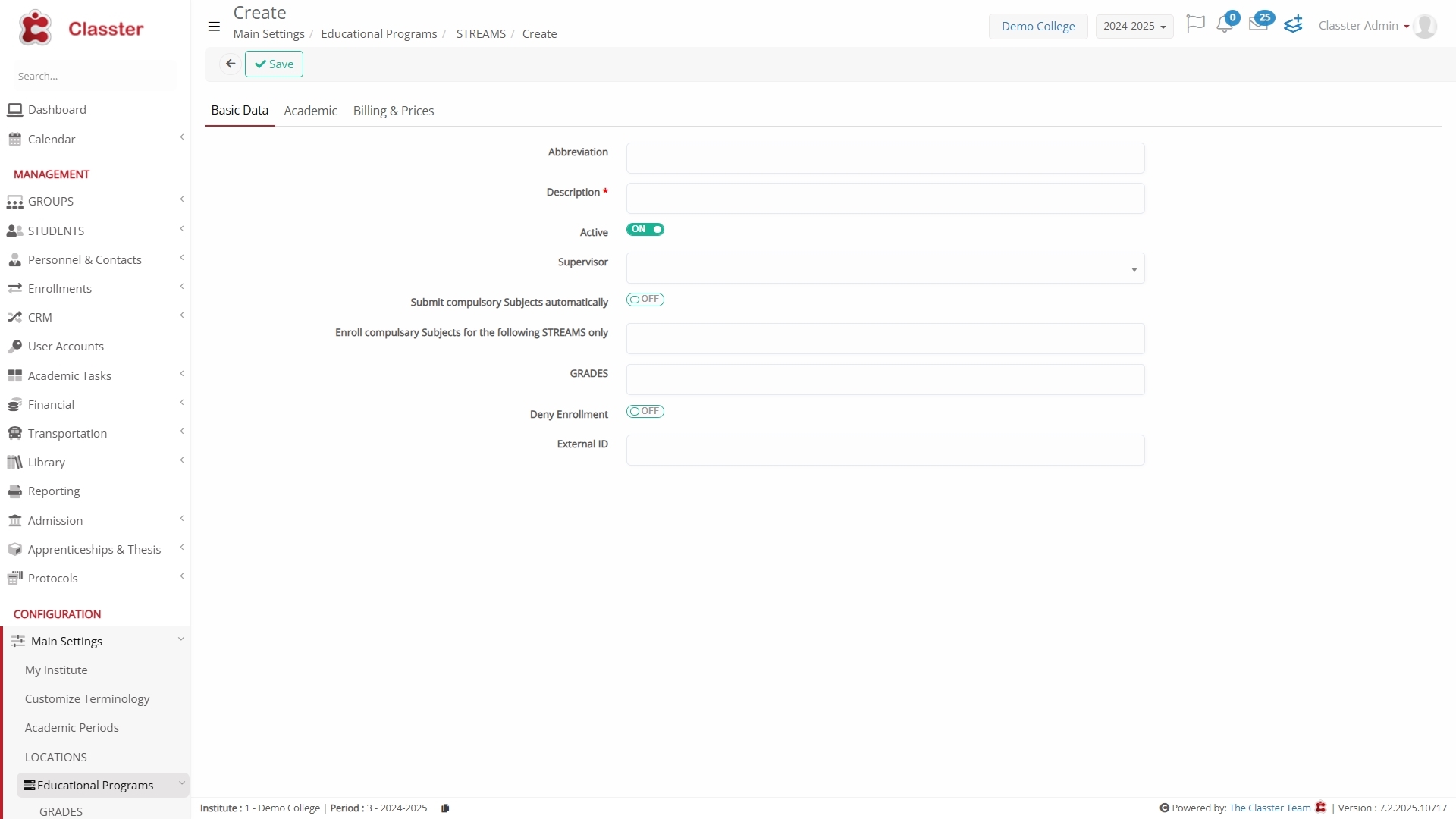Screen dimensions: 1456x819
Task: Open the 2024-2025 period dropdown
Action: 1134,26
